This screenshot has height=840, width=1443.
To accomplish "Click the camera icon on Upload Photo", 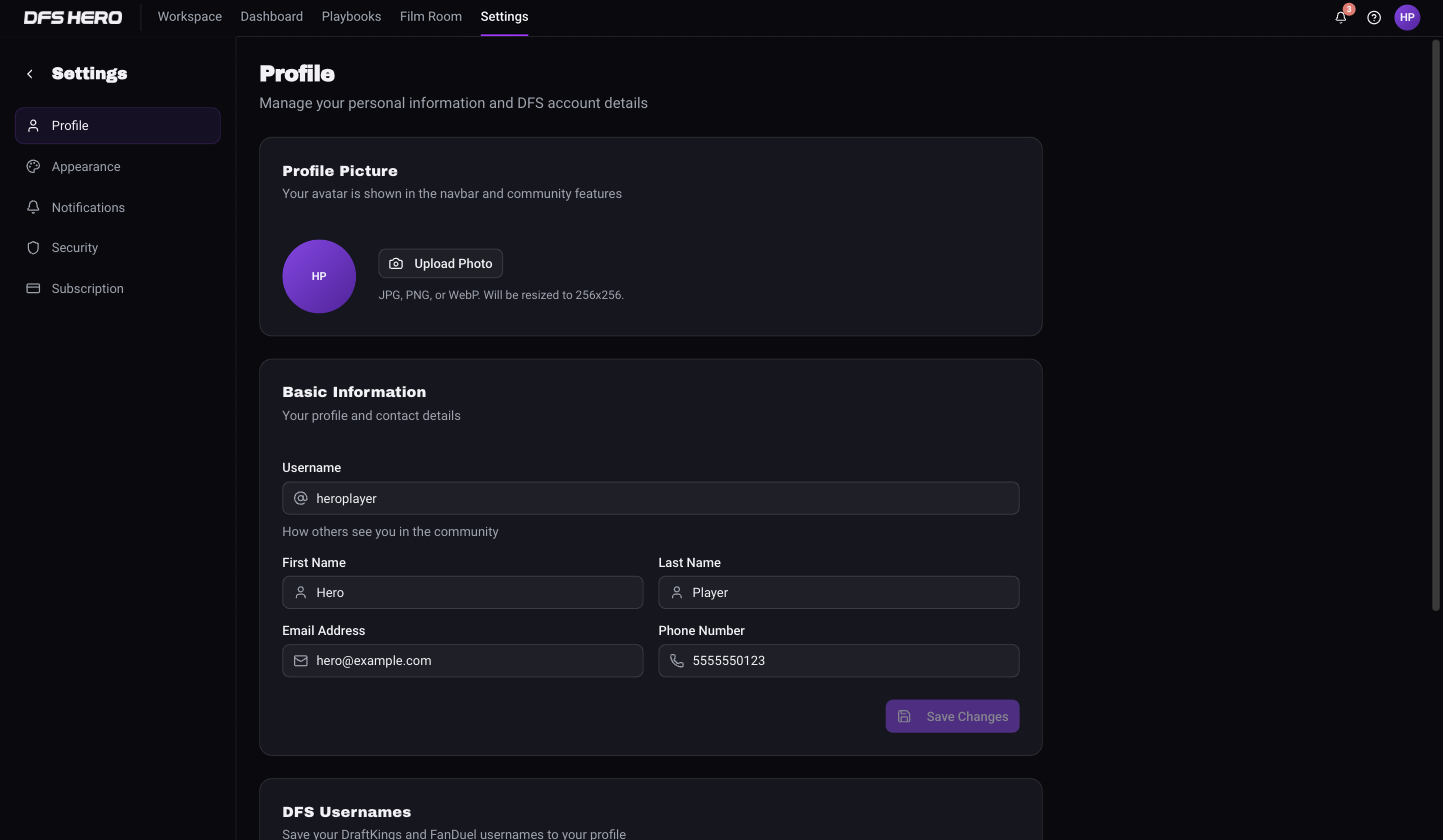I will pyautogui.click(x=396, y=264).
